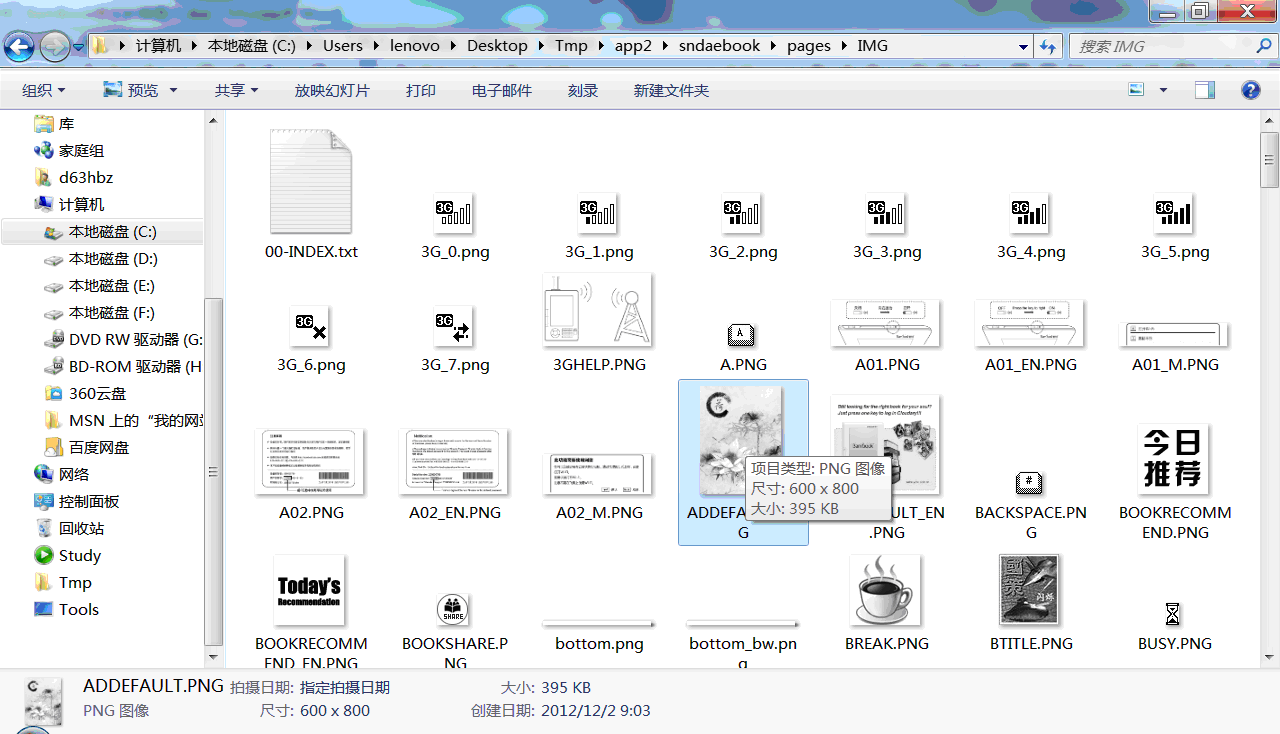Select 本地磁盘 (D:) in navigation tree
This screenshot has width=1280, height=734.
point(112,259)
